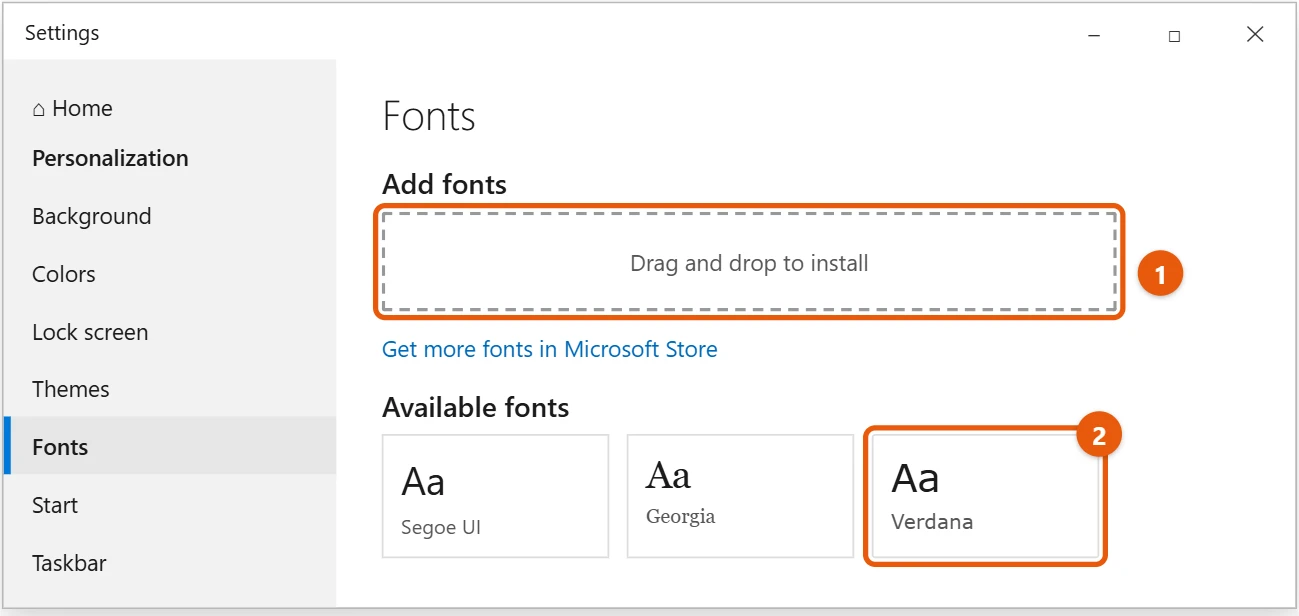The width and height of the screenshot is (1299, 616).
Task: Select the Fonts sidebar item
Action: 170,446
